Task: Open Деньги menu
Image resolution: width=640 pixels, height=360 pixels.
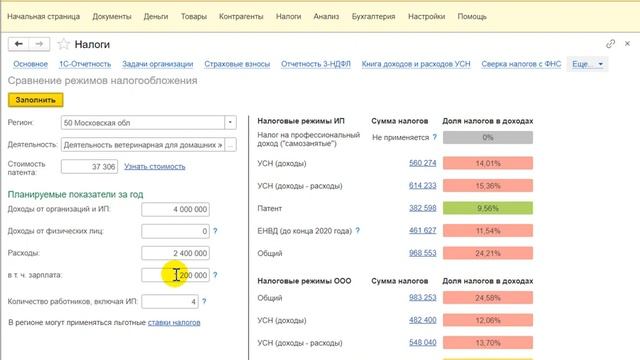Action: point(156,17)
